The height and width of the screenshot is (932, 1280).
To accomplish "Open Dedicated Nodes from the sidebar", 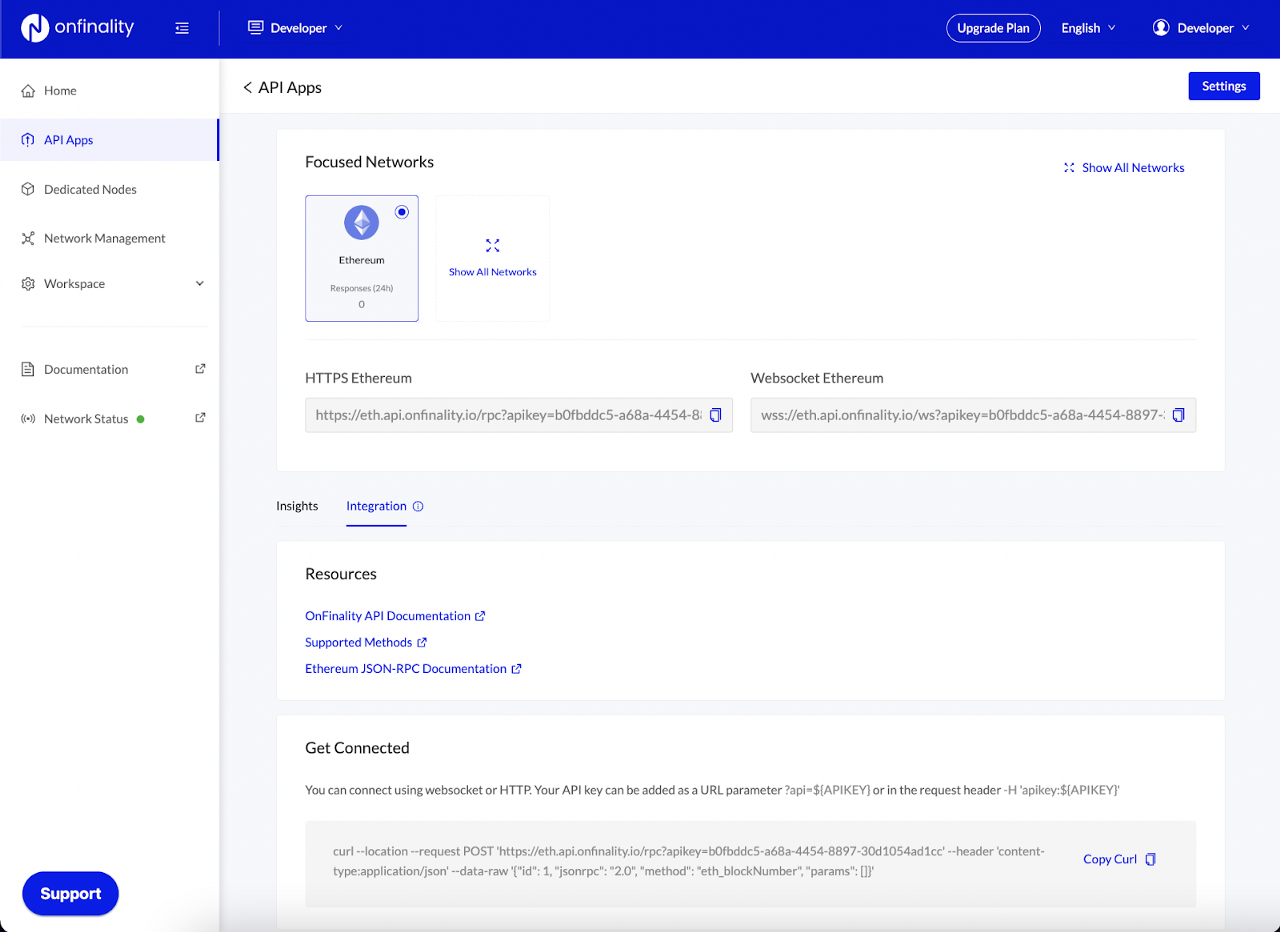I will pos(90,189).
